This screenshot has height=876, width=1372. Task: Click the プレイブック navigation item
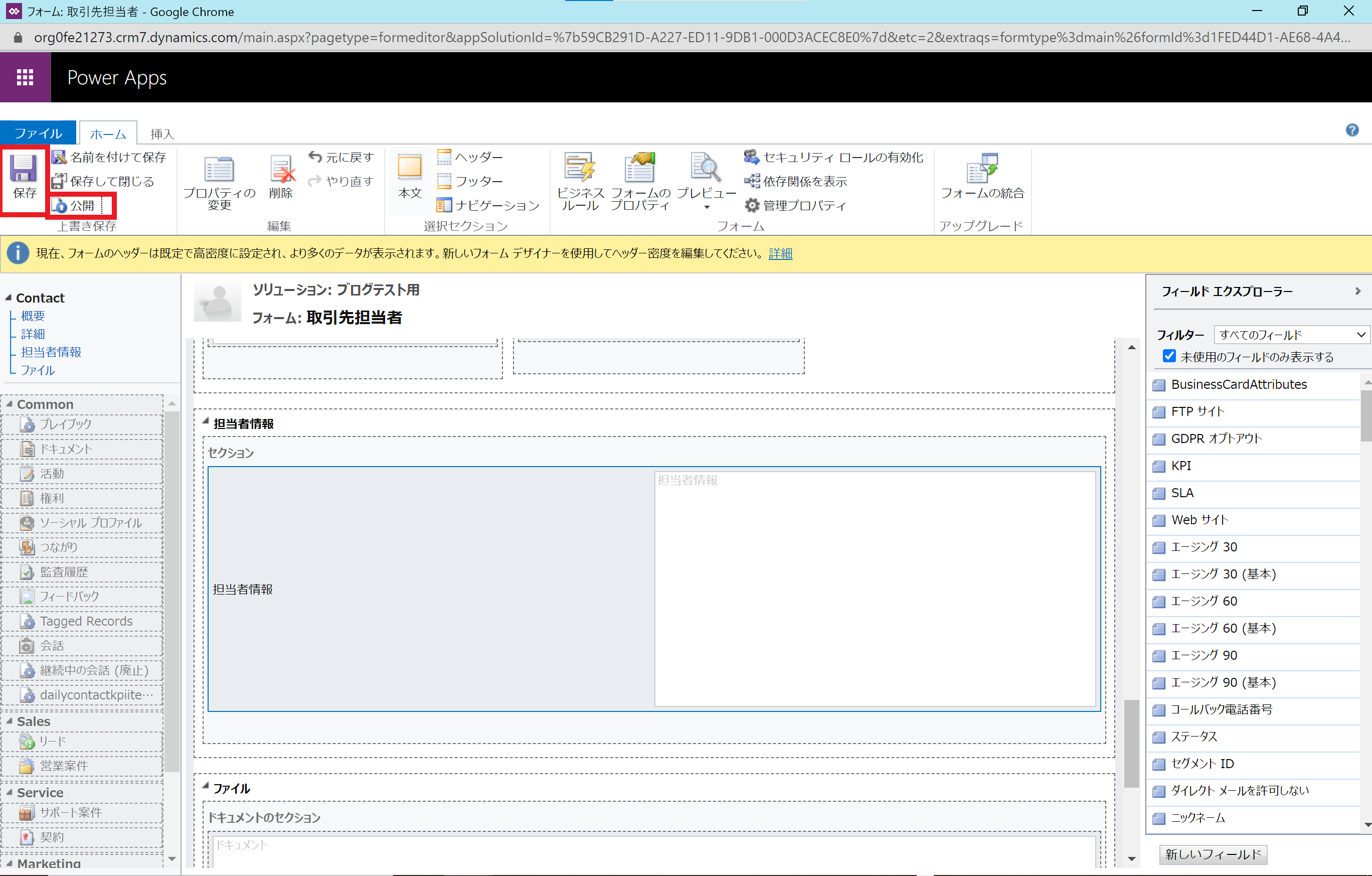point(83,424)
